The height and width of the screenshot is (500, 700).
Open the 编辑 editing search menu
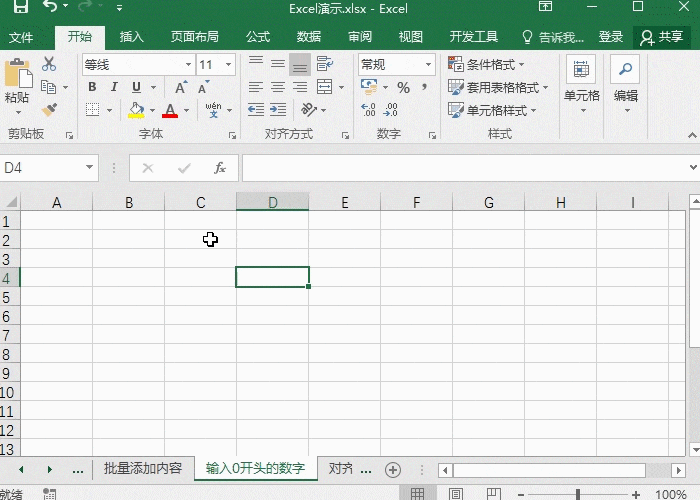(x=625, y=85)
